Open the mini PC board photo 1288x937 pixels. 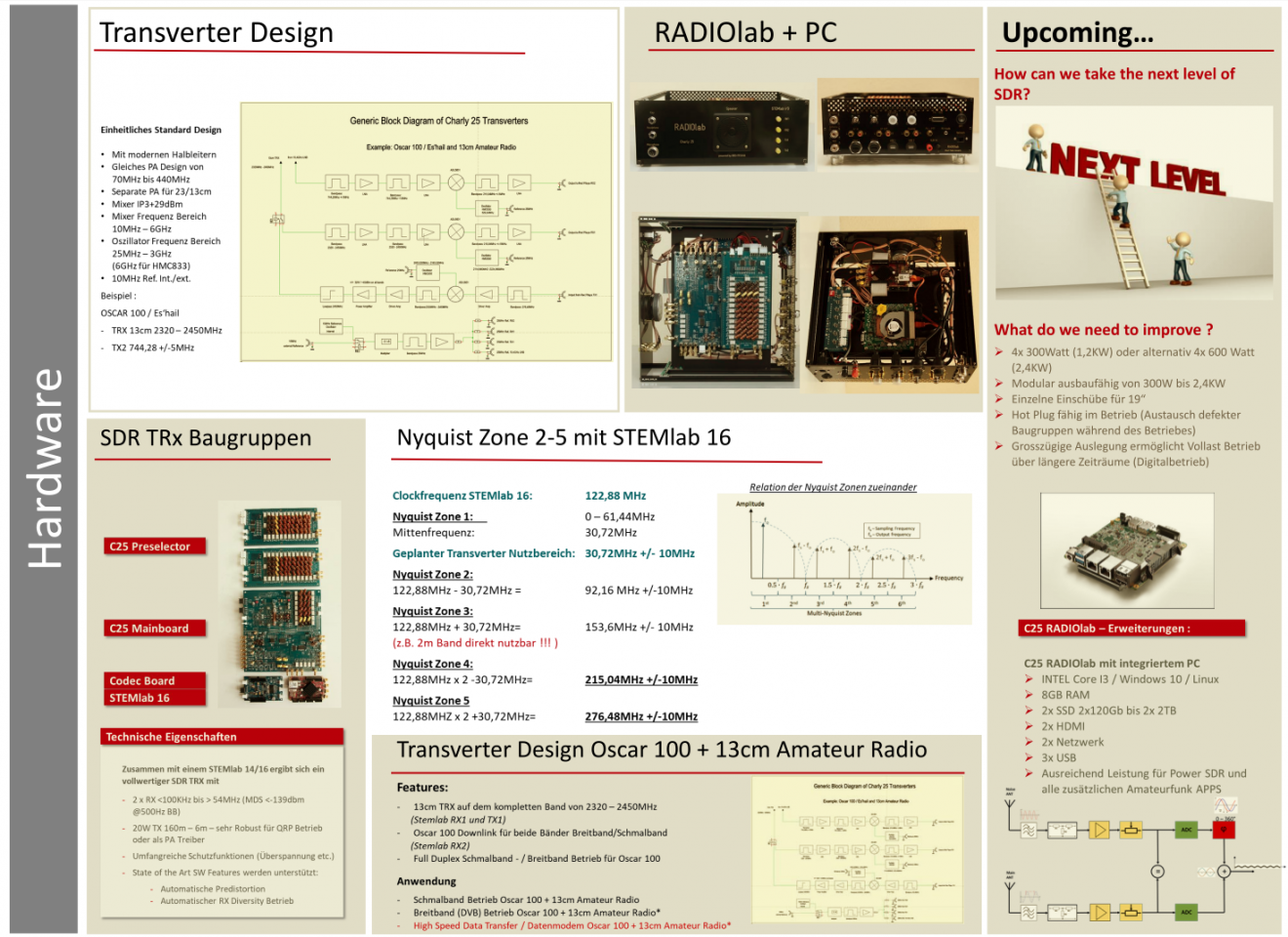coord(1127,550)
